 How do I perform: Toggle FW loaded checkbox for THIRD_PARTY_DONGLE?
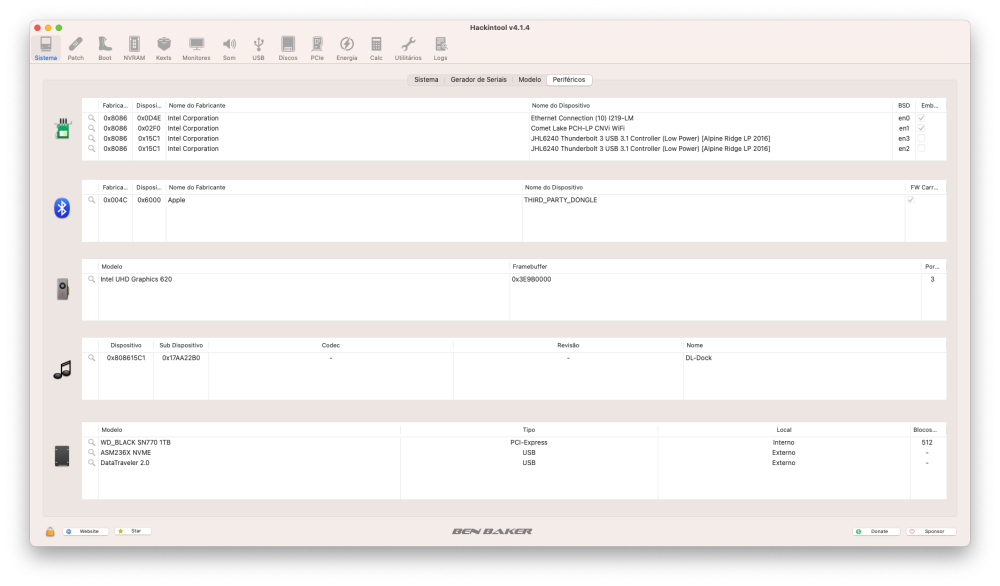911,200
